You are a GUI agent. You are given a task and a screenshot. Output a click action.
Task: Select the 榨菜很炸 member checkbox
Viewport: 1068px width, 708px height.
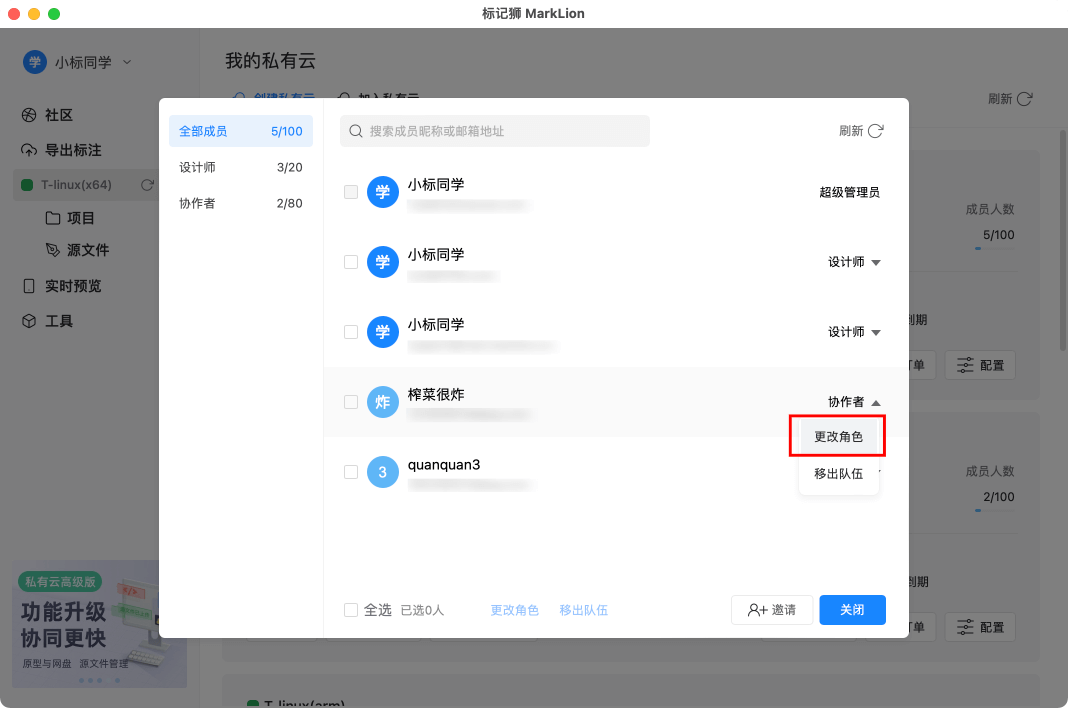(351, 402)
